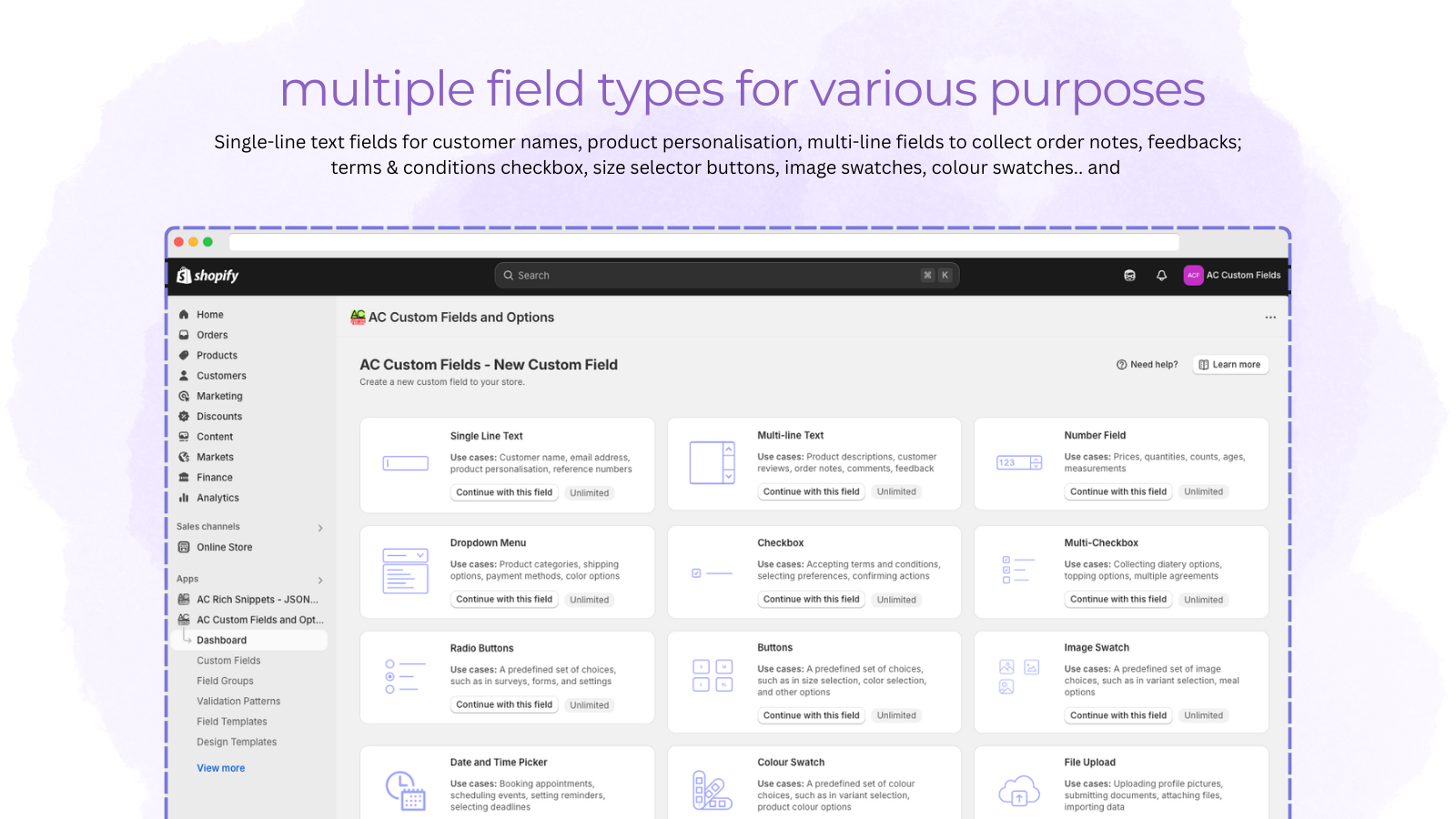Image resolution: width=1456 pixels, height=819 pixels.
Task: Click the AC Rich Snippets app icon
Action: tap(184, 600)
